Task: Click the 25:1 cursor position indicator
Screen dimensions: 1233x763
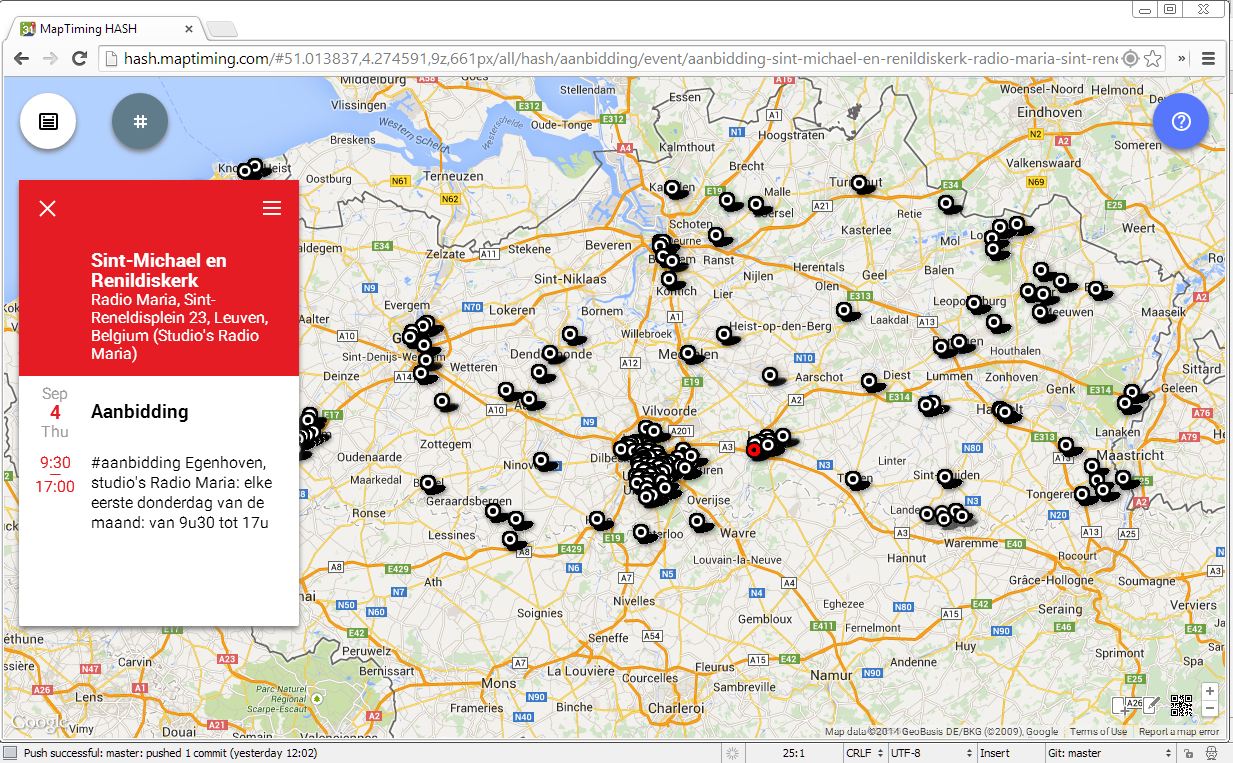Action: [794, 753]
